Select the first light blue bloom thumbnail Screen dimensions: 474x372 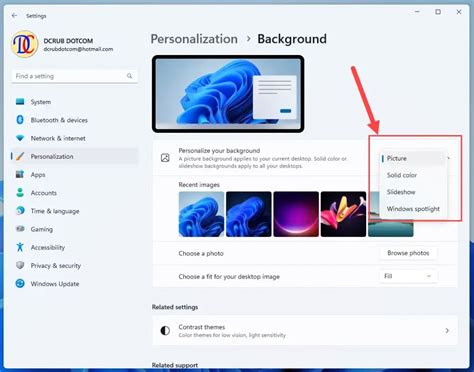[x=201, y=214]
